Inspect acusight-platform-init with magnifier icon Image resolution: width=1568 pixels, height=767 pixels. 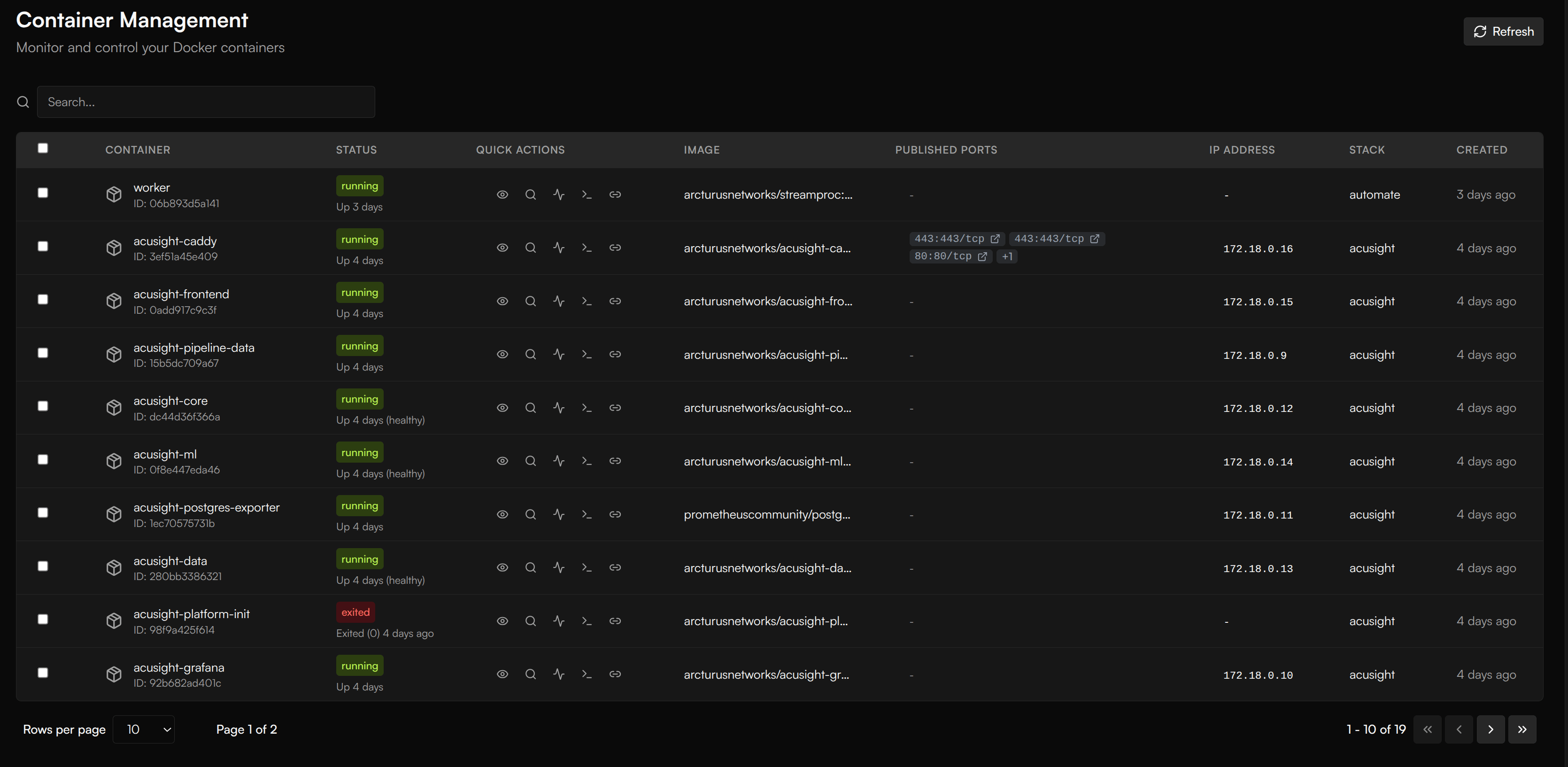(x=531, y=621)
